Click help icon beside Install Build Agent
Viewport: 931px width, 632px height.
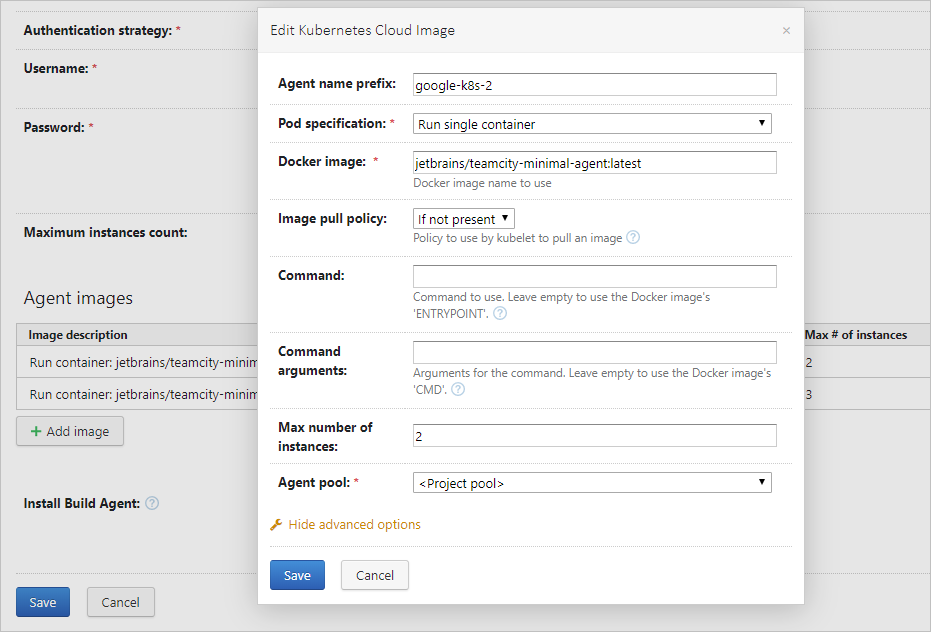(x=152, y=503)
